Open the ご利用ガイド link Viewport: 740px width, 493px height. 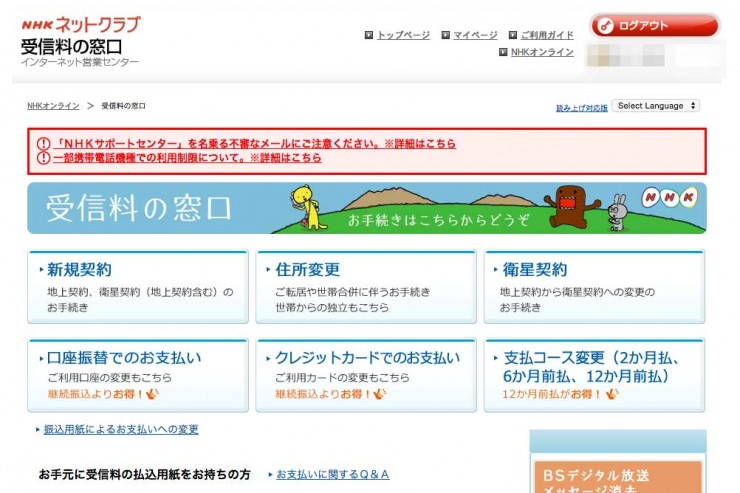pos(547,35)
